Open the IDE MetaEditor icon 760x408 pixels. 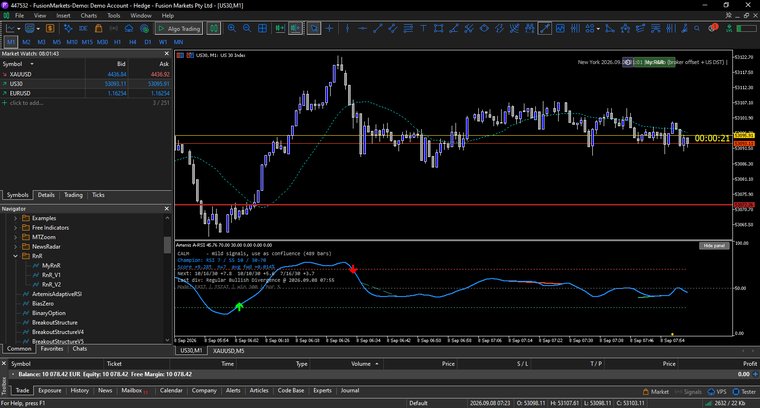pyautogui.click(x=83, y=29)
